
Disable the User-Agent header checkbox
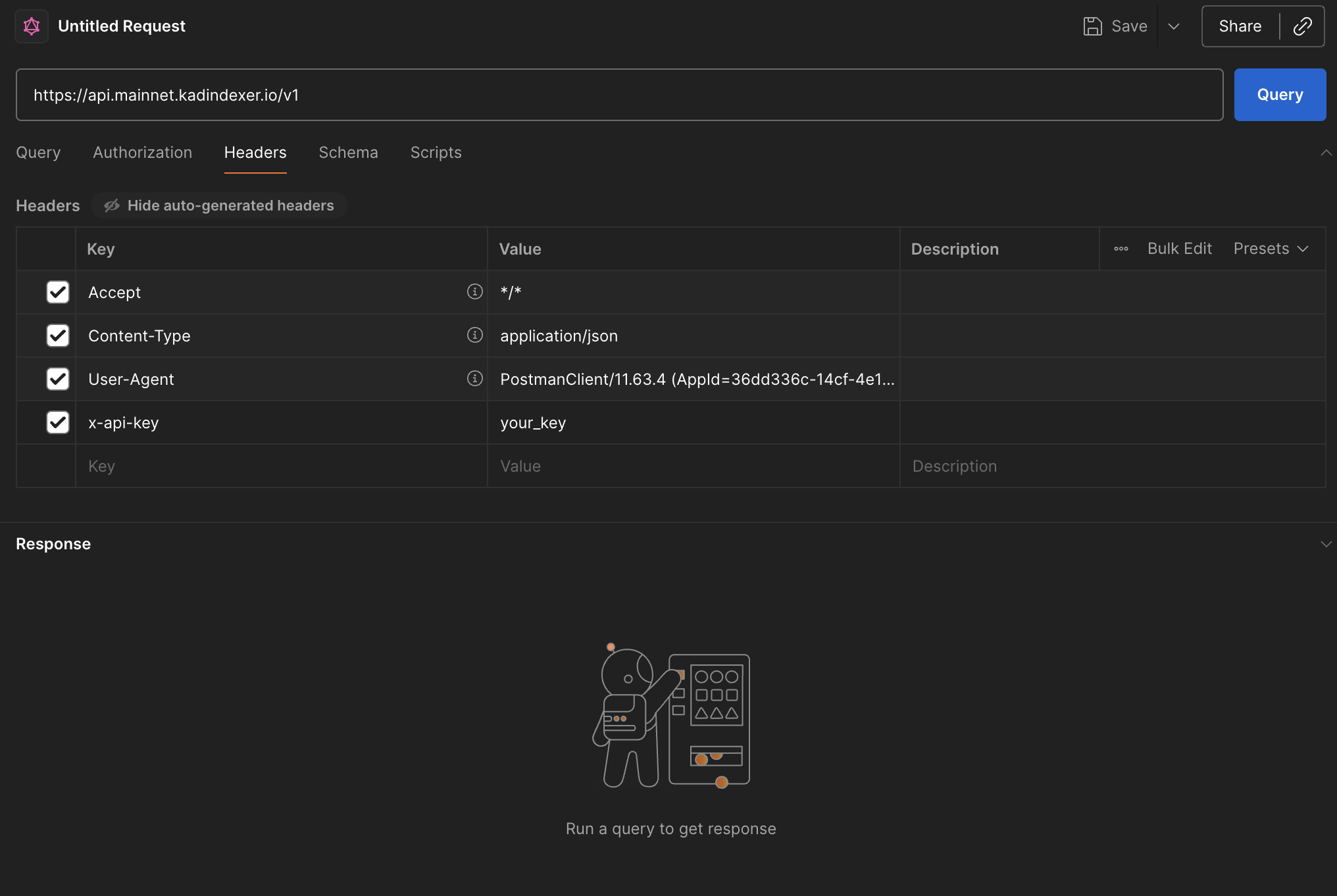[x=58, y=379]
